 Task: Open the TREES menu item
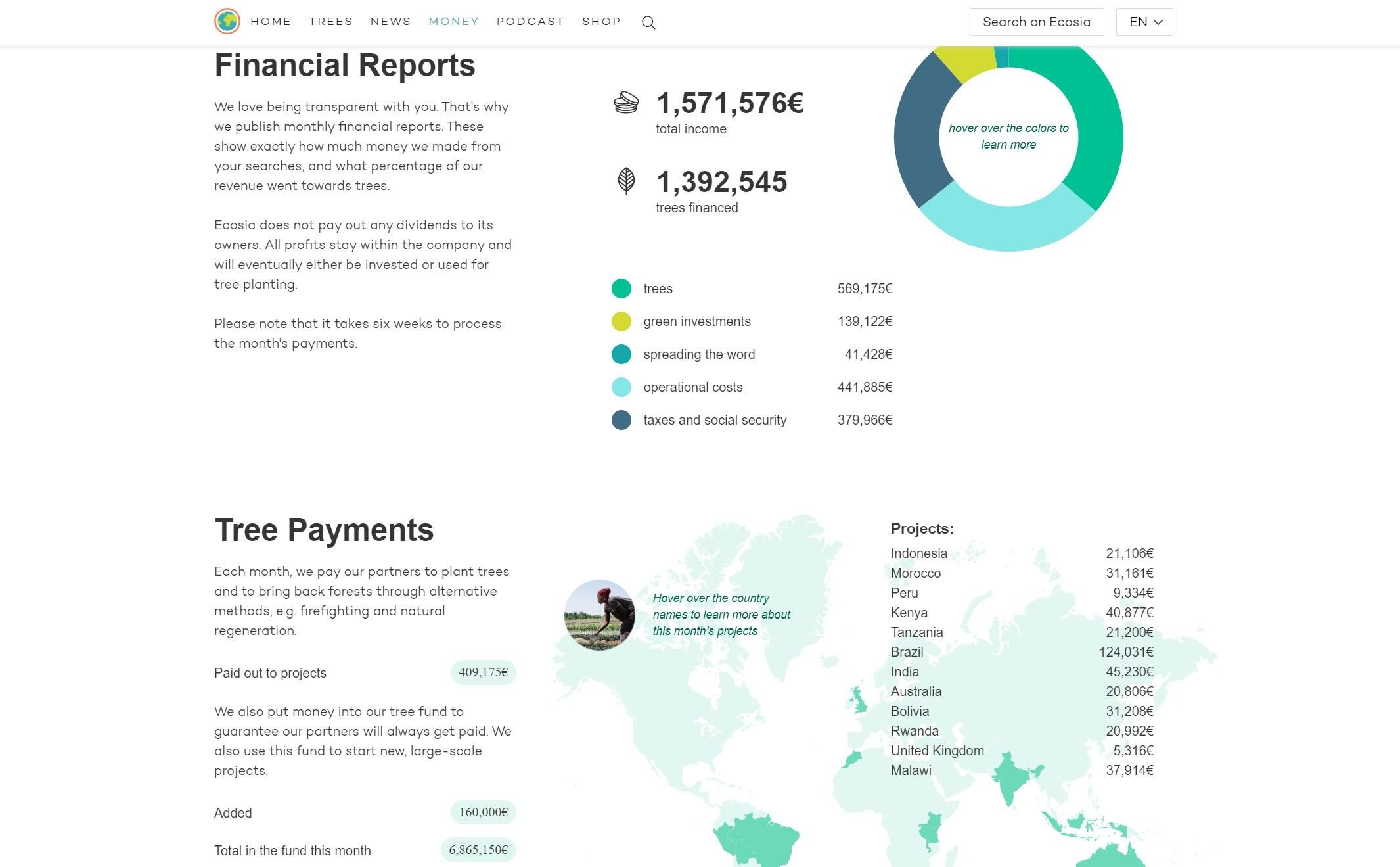point(330,22)
